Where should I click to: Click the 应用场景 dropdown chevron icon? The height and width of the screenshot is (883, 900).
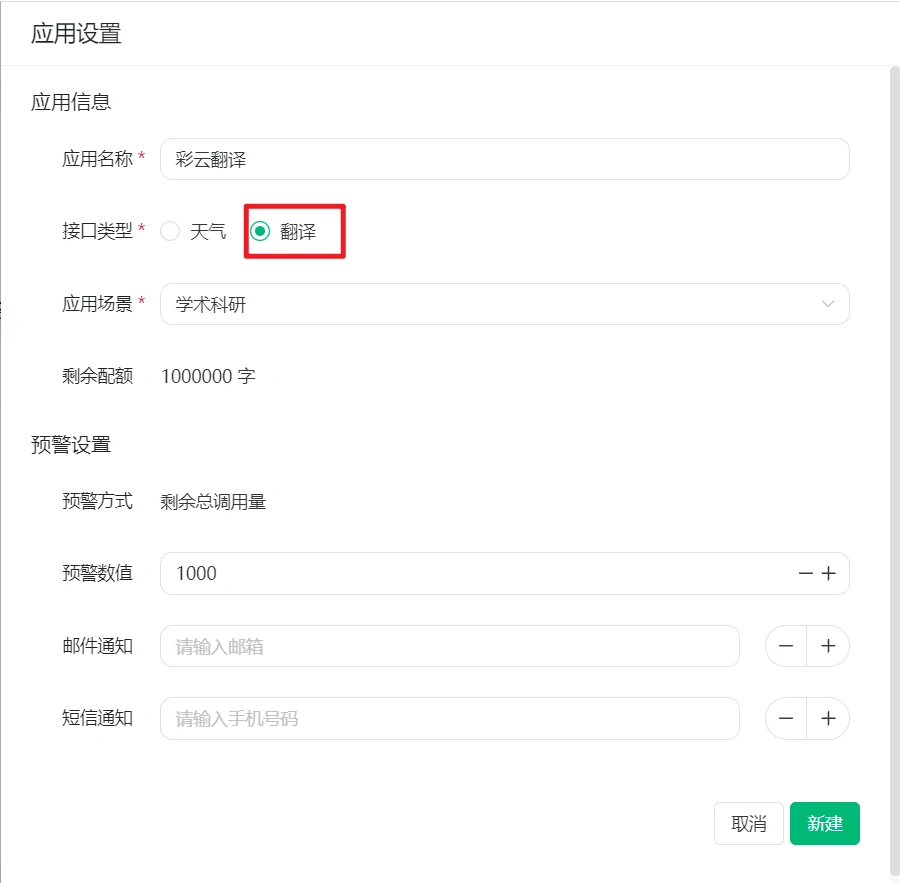point(829,304)
